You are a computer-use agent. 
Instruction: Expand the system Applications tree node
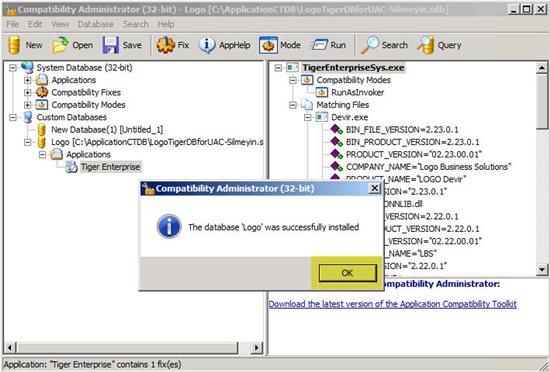28,80
